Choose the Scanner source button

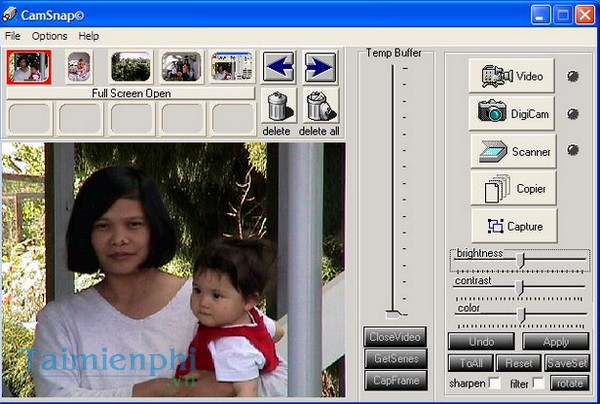513,151
